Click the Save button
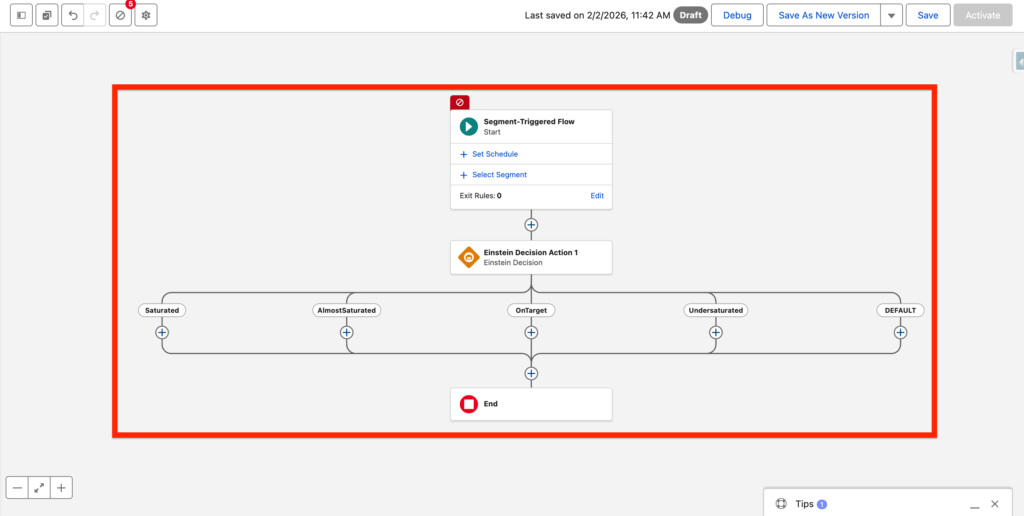This screenshot has height=516, width=1024. pyautogui.click(x=927, y=16)
